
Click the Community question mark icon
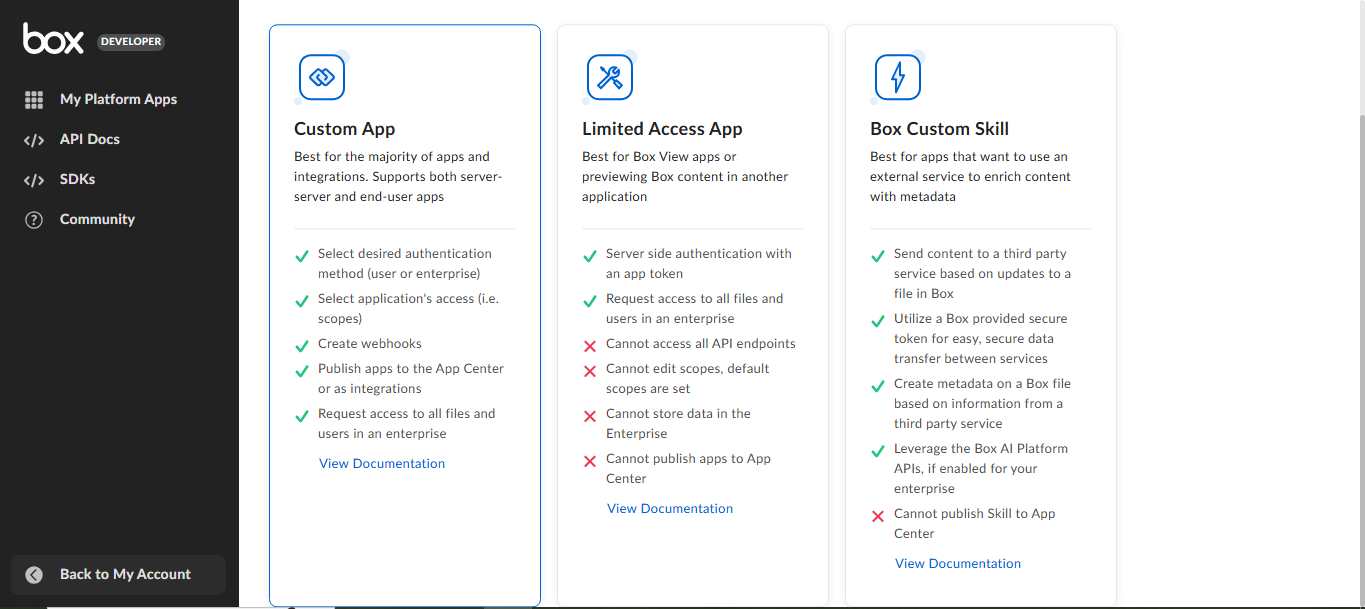pyautogui.click(x=34, y=220)
